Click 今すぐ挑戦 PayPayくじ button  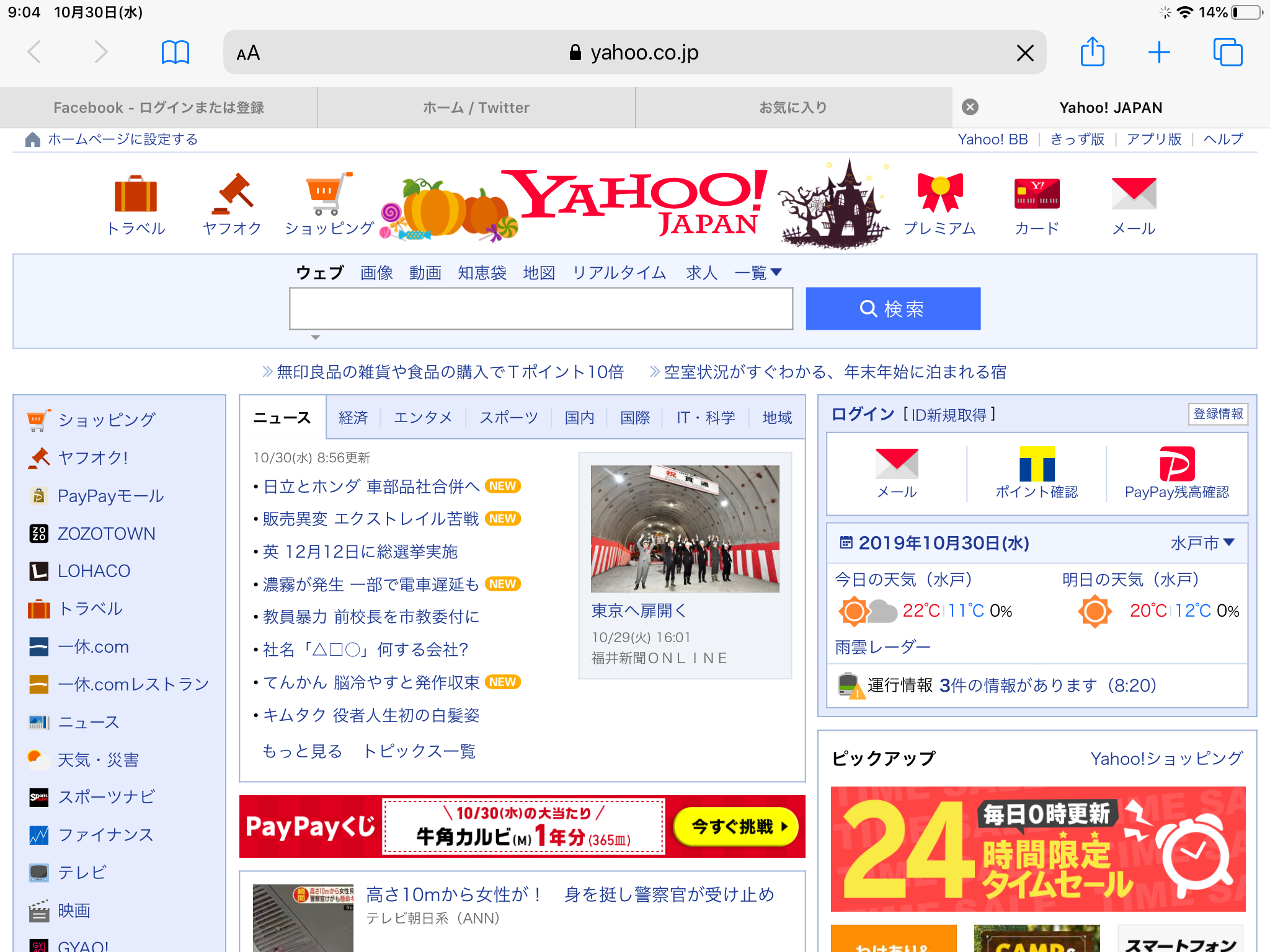[x=736, y=827]
